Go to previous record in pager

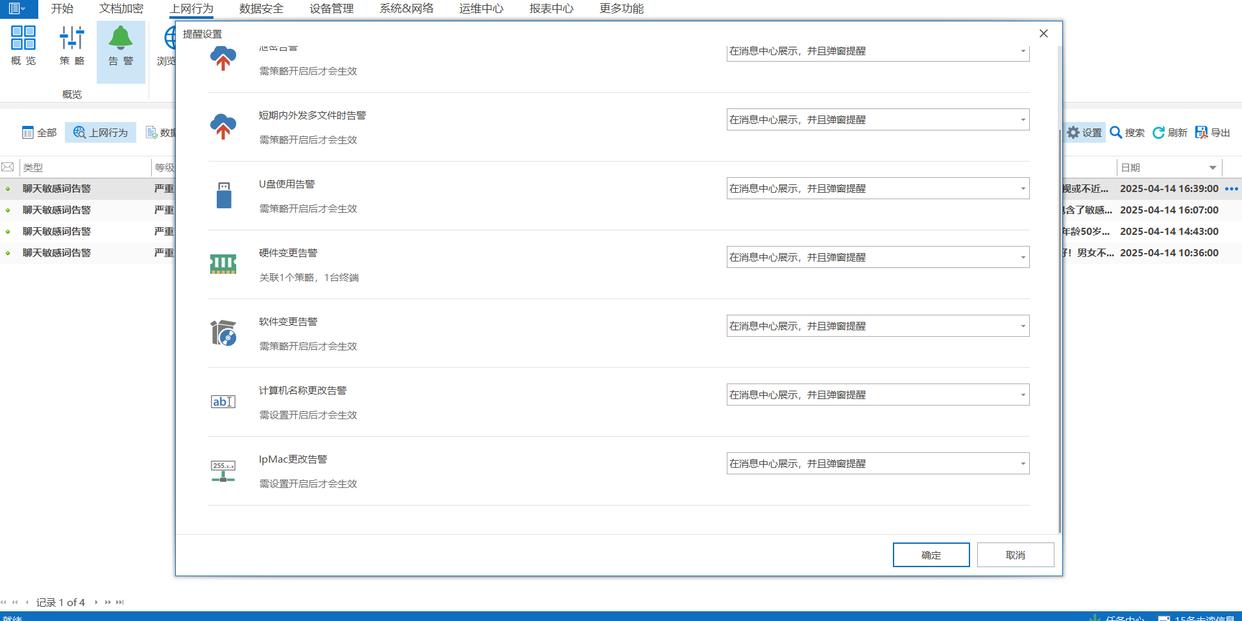27,602
